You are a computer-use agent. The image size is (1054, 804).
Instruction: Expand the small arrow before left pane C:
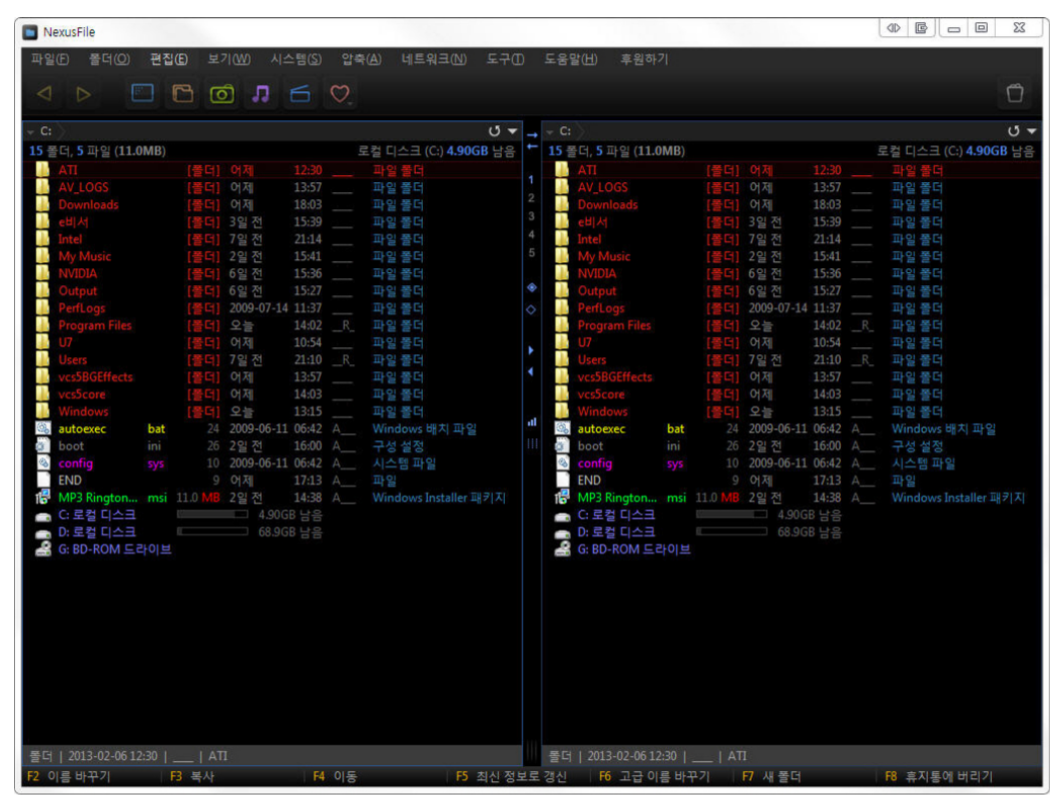31,132
